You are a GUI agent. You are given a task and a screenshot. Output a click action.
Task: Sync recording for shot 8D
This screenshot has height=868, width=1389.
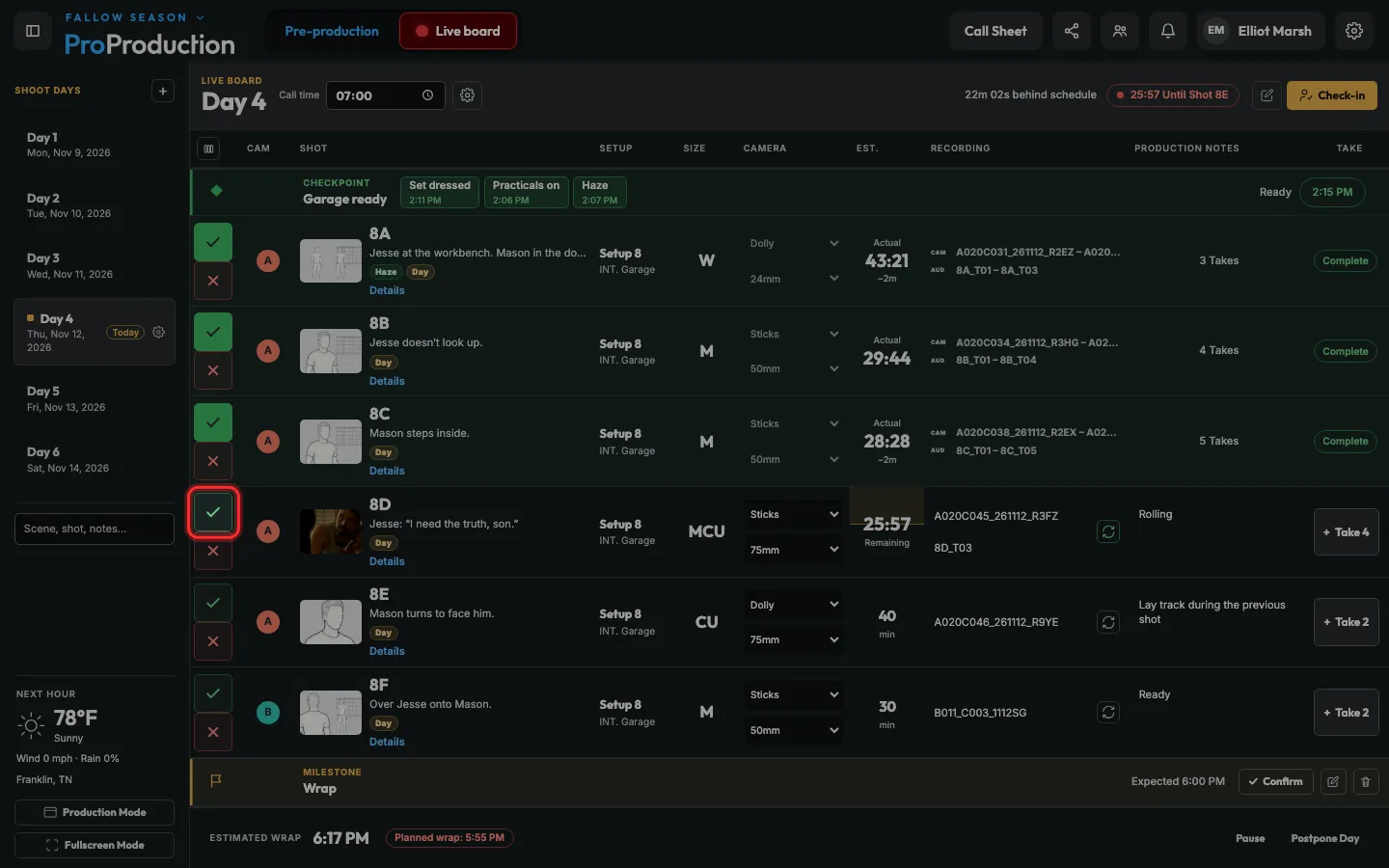pos(1108,531)
